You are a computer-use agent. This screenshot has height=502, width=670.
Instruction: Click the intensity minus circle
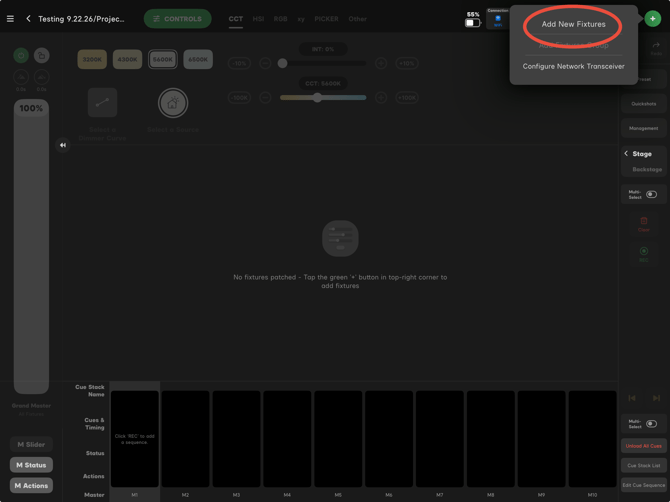pos(265,64)
